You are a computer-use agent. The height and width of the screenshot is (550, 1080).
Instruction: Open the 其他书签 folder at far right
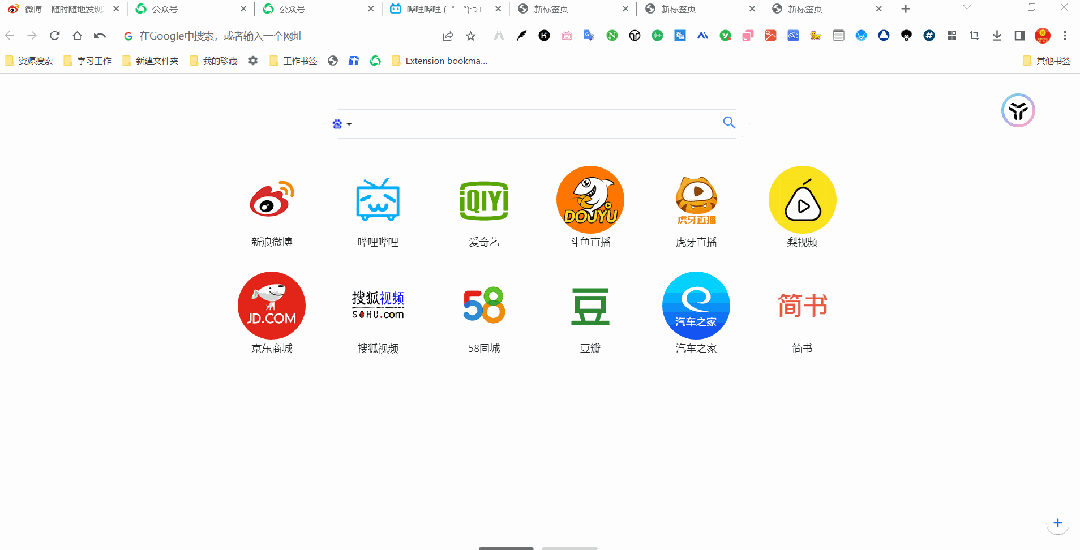tap(1047, 61)
